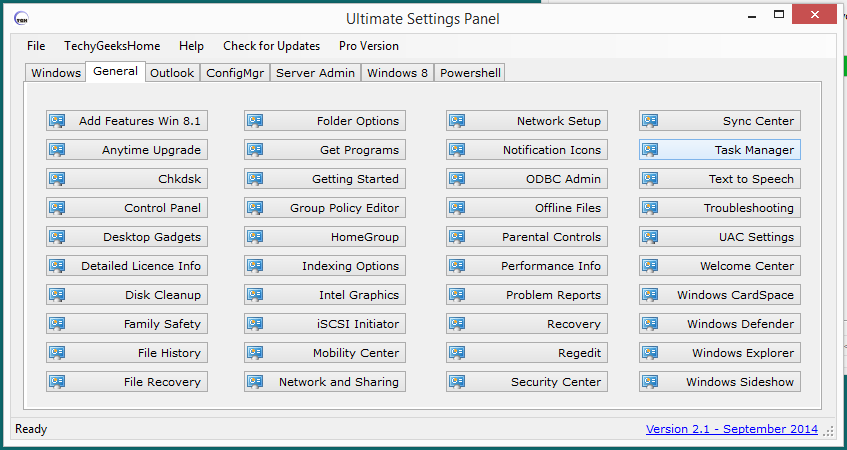Open Network and Sharing
The width and height of the screenshot is (847, 450).
click(325, 382)
